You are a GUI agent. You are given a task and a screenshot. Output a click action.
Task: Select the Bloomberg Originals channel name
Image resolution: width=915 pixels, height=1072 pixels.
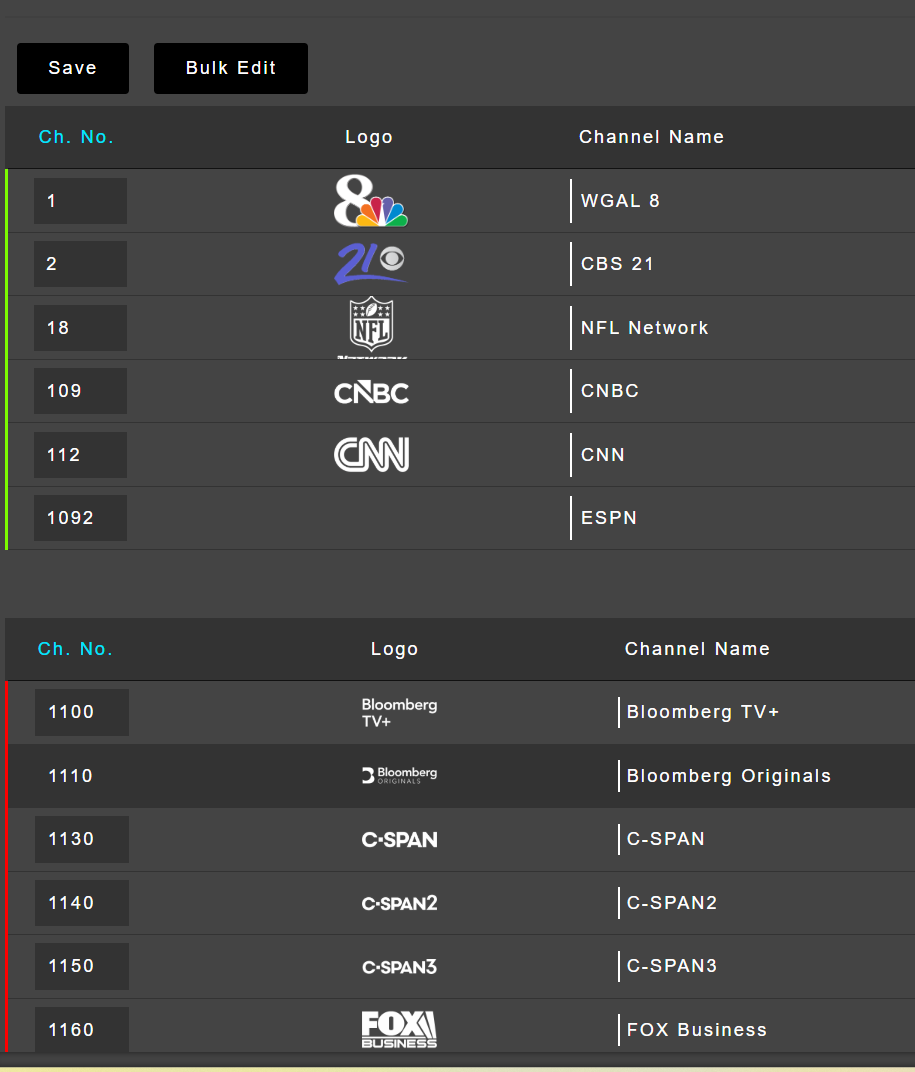click(x=729, y=776)
